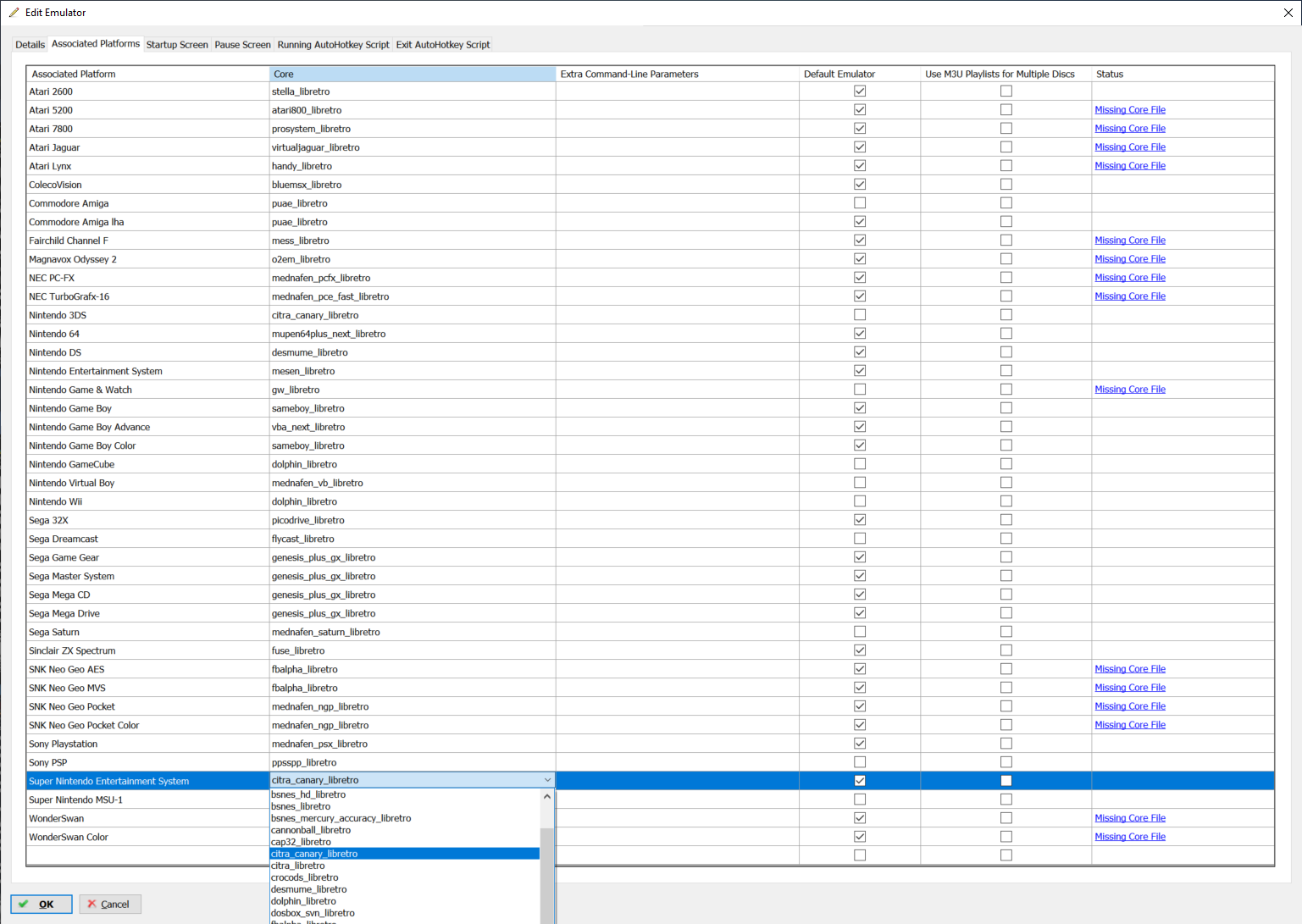
Task: Click the Extra Command-Line Parameters column header
Action: pos(678,74)
